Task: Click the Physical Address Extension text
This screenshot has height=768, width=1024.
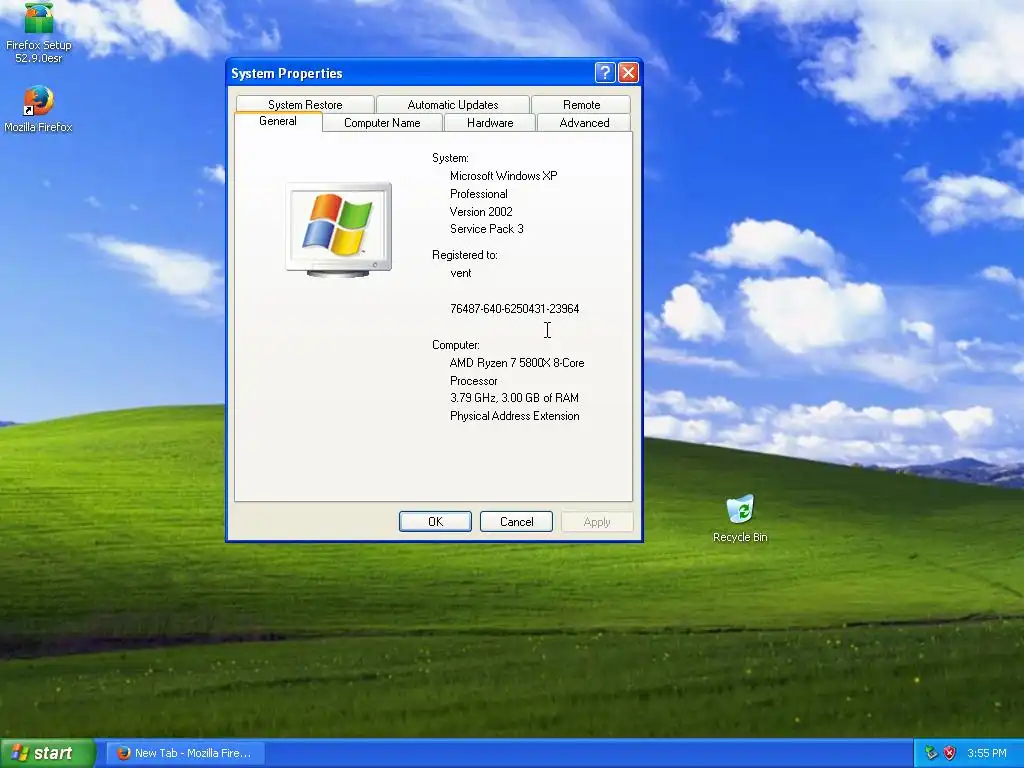Action: (x=515, y=416)
